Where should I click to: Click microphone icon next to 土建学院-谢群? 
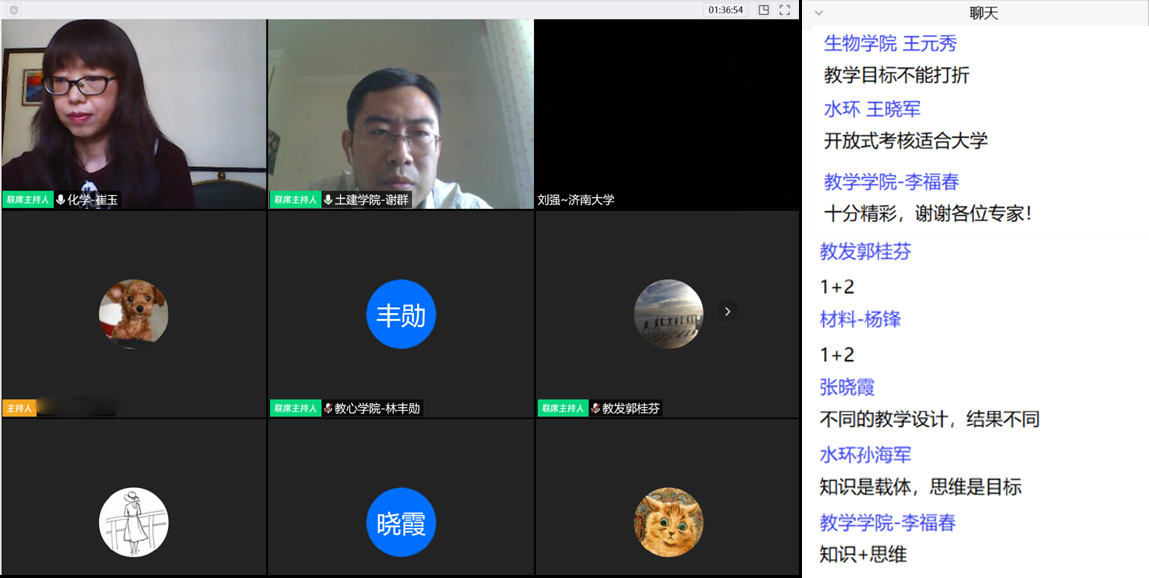(x=328, y=200)
